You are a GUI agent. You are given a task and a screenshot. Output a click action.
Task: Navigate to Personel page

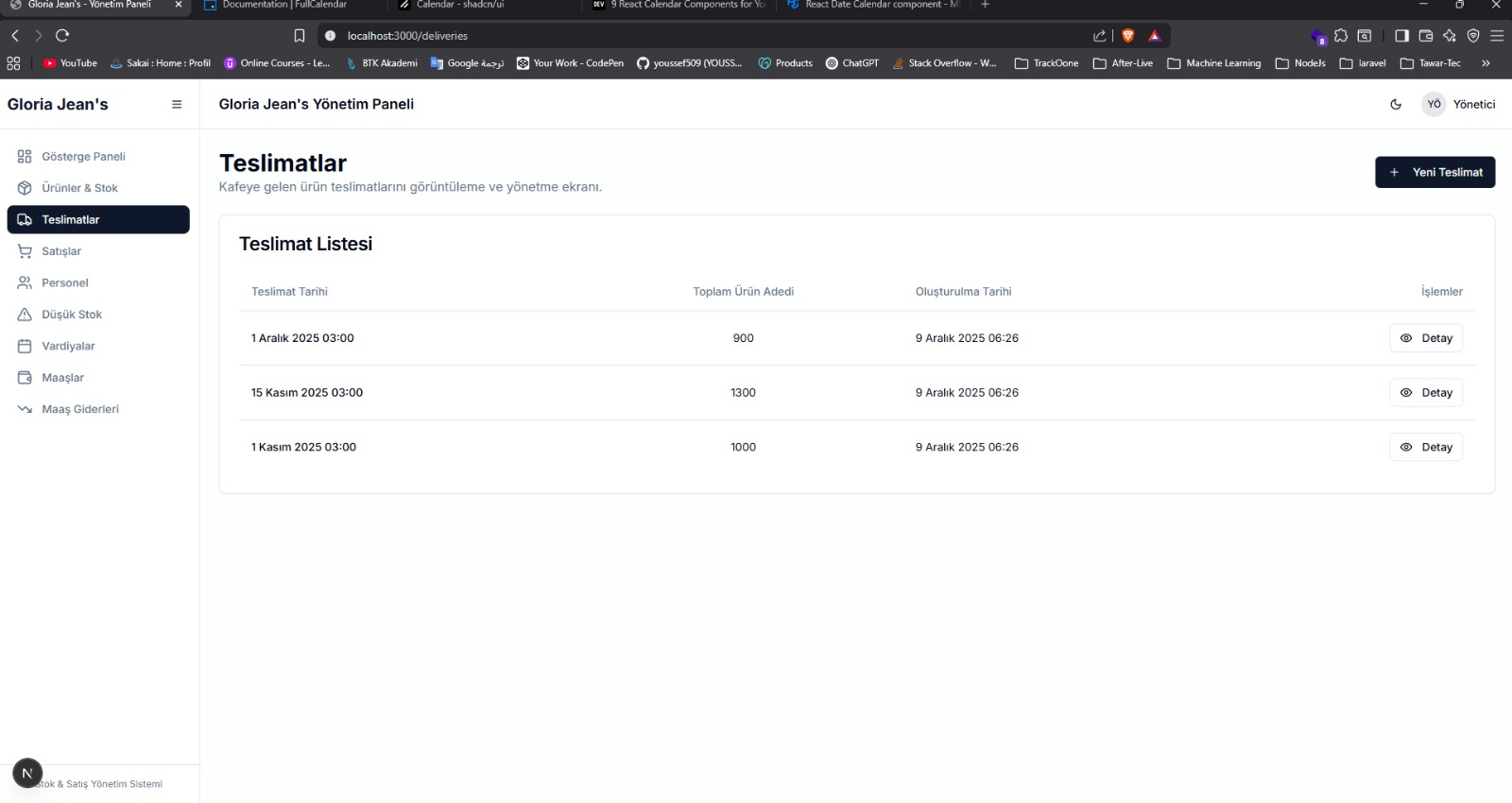[98, 282]
